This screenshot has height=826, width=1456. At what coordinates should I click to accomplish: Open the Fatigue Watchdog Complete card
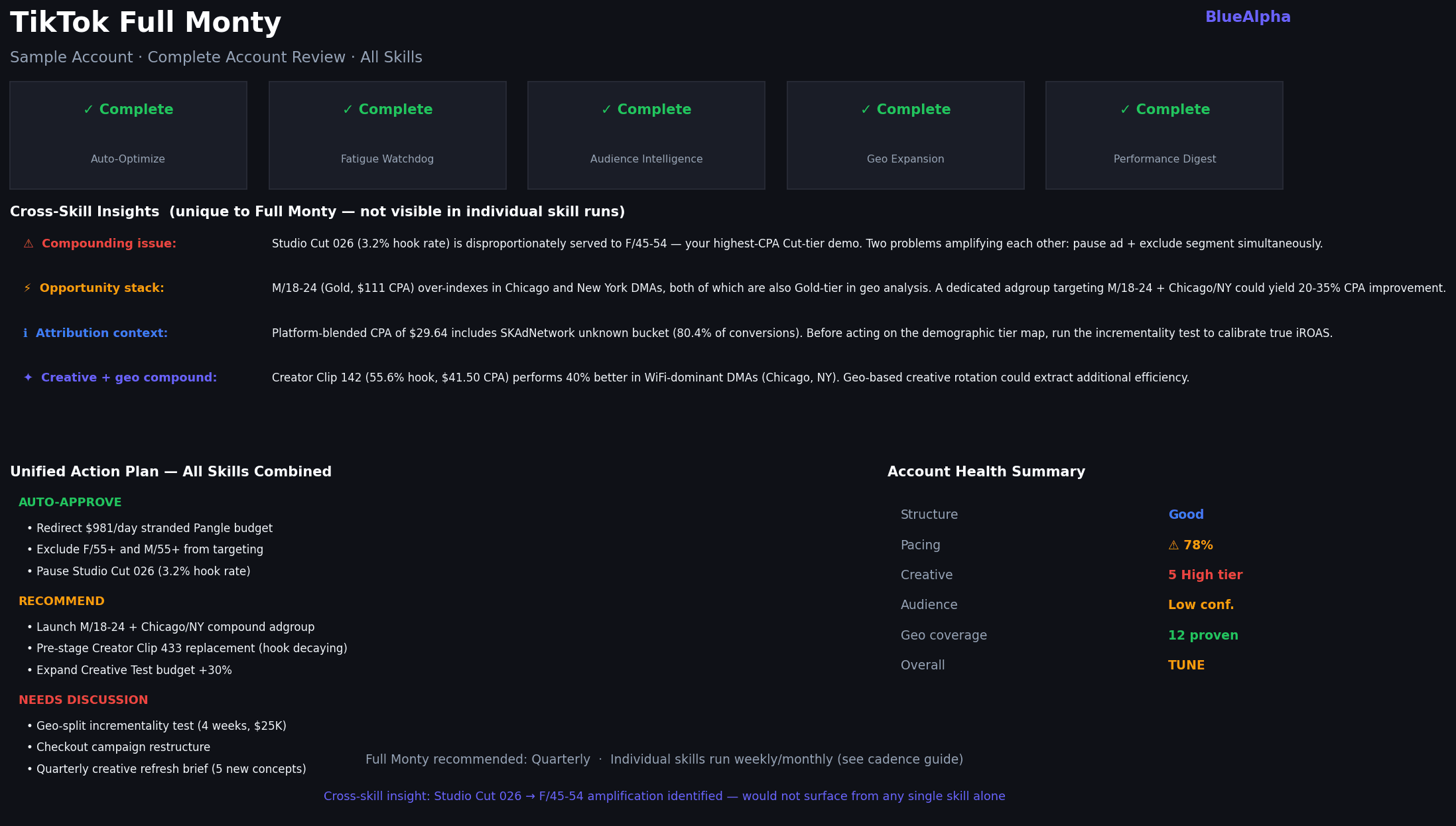click(387, 135)
